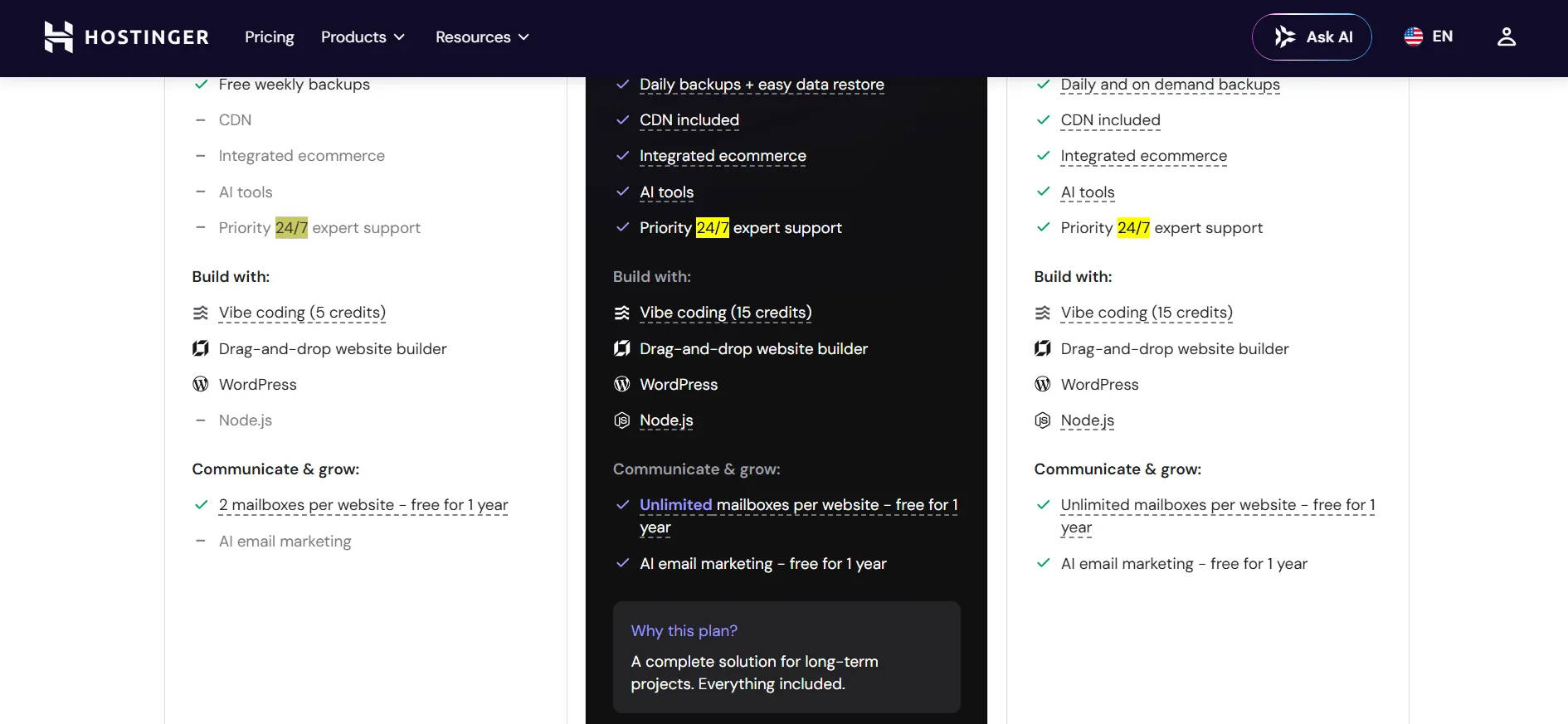The image size is (1568, 724).
Task: Click the icon beside Vibe coding (5 credits)
Action: click(201, 313)
